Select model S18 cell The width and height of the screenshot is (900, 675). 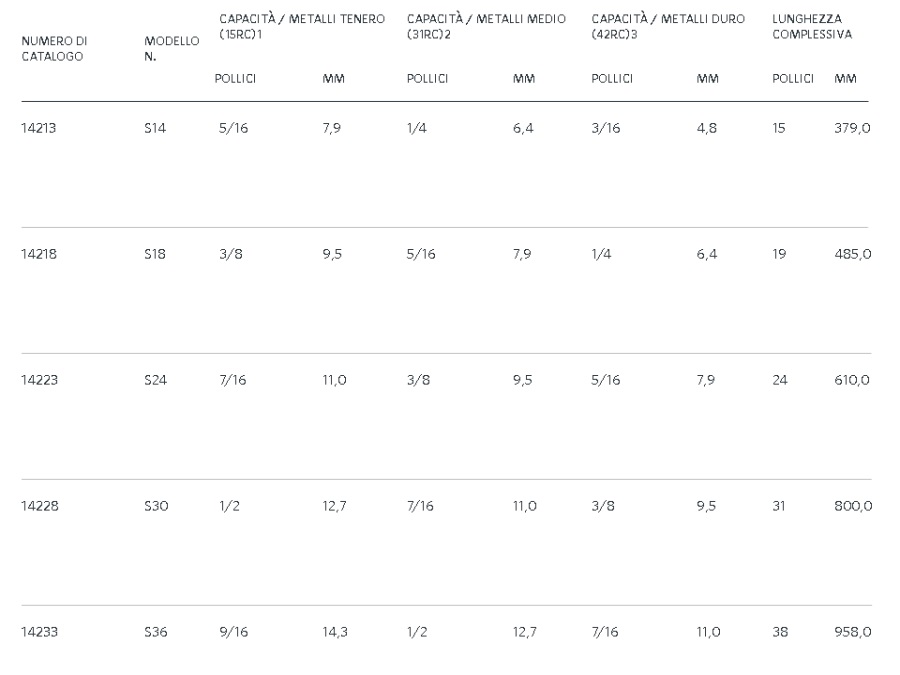pos(155,254)
